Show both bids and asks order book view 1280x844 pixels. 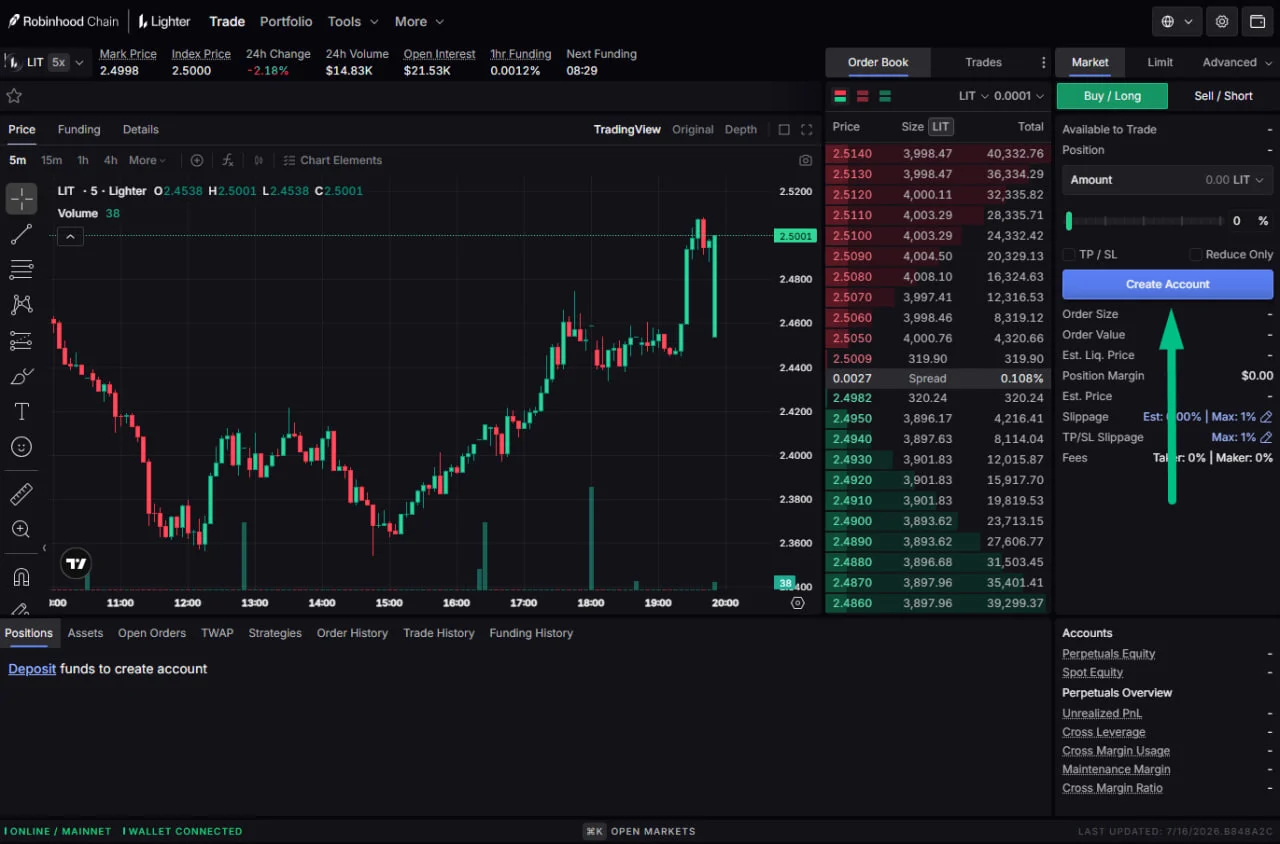coord(840,96)
